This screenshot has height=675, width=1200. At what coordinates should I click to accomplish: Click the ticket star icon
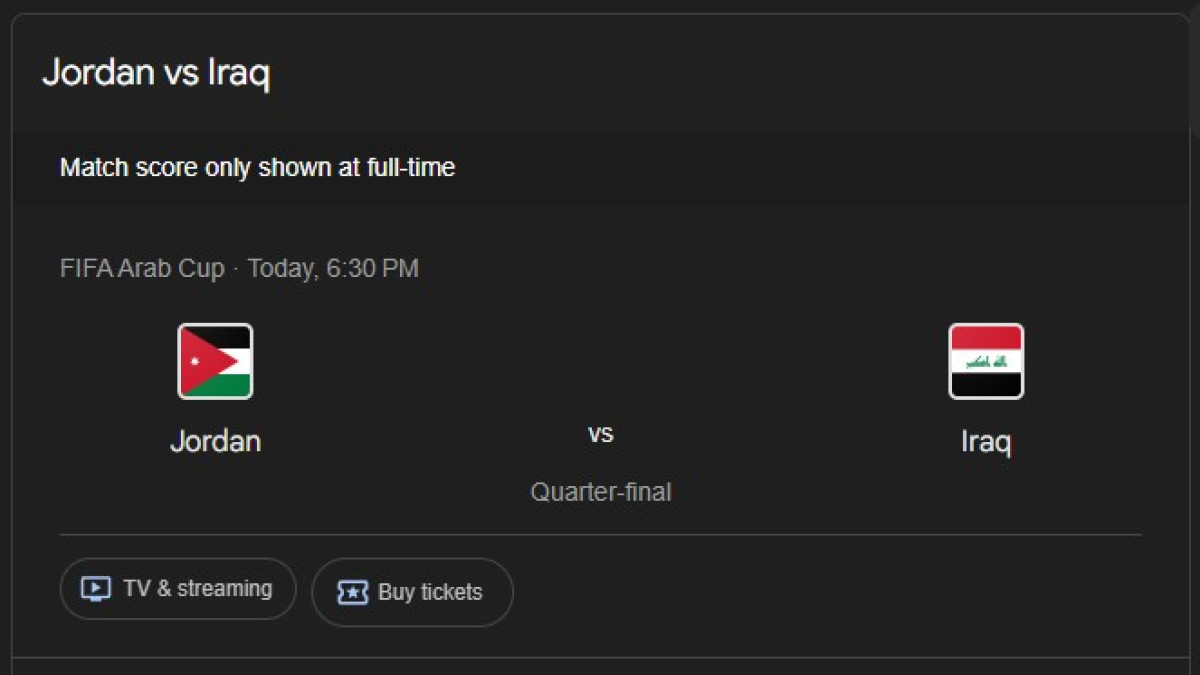point(352,592)
